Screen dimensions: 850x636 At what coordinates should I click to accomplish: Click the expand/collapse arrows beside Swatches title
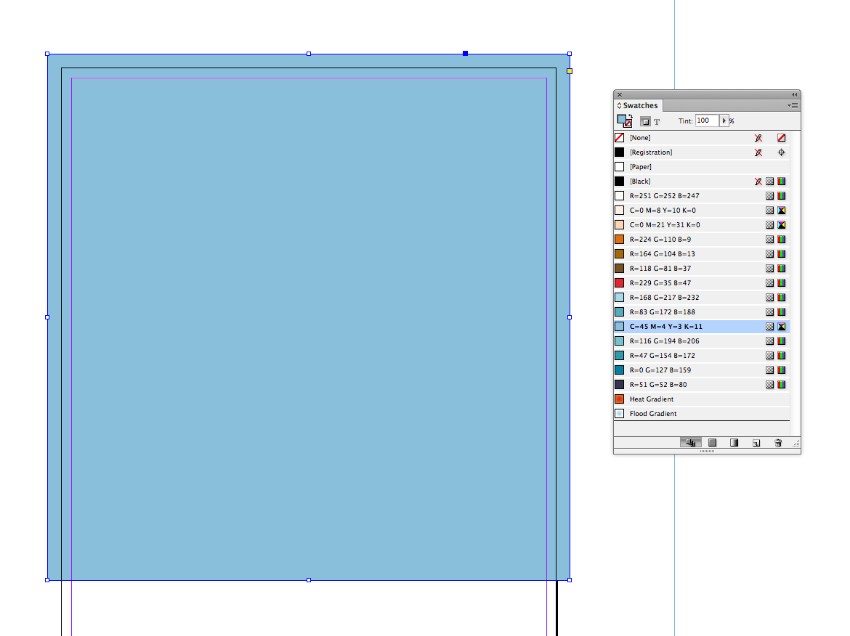[619, 105]
